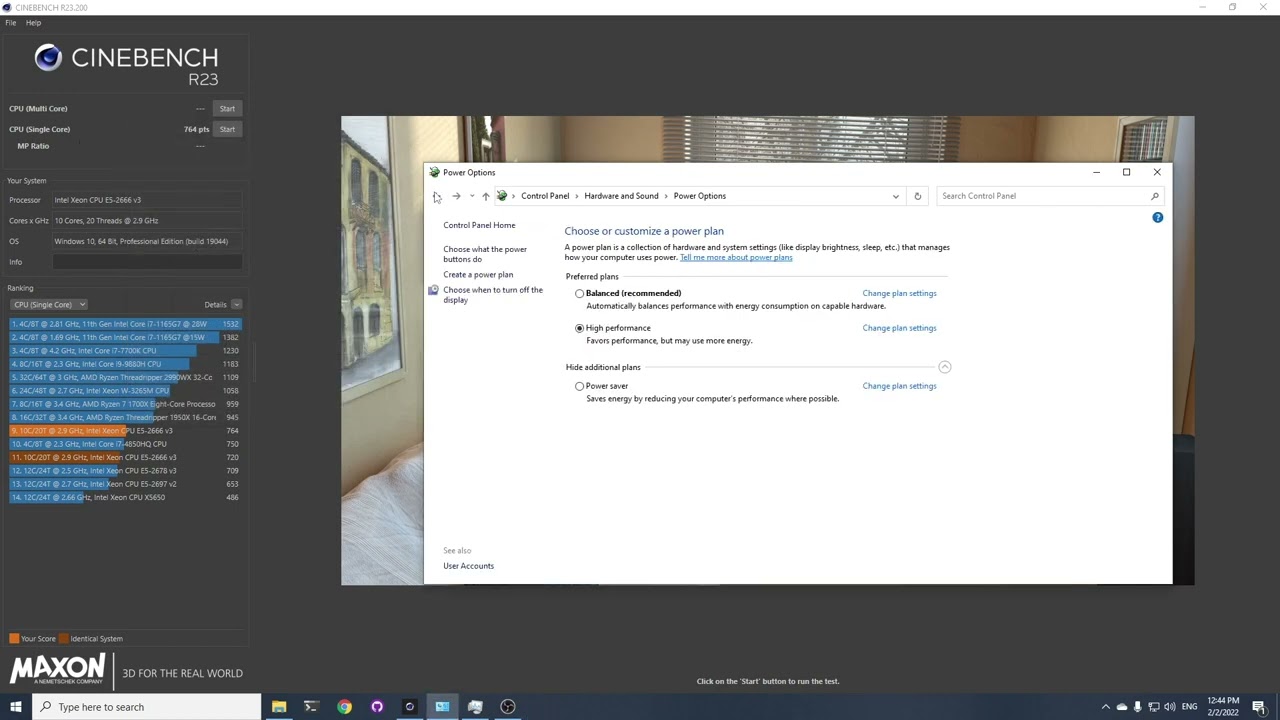Switch to the Control Panel taskbar icon

click(442, 707)
